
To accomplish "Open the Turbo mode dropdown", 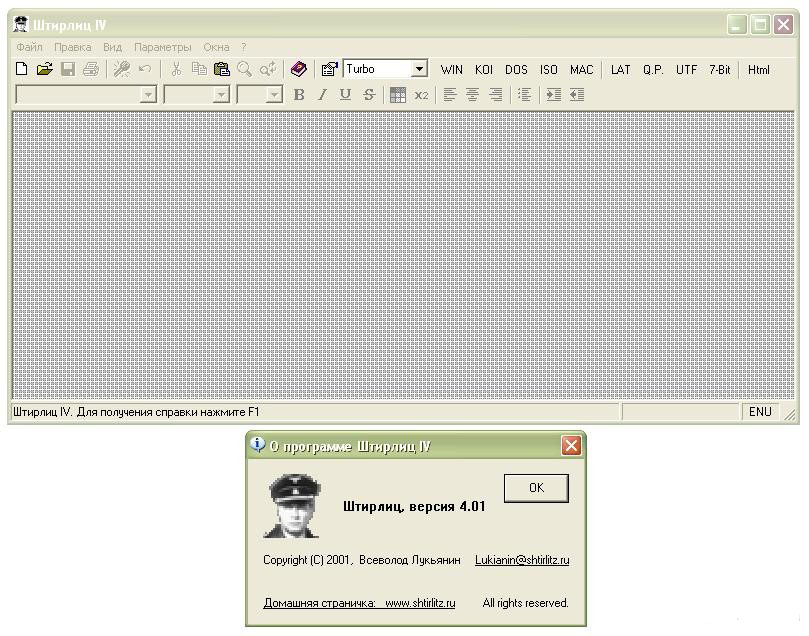I will point(419,69).
